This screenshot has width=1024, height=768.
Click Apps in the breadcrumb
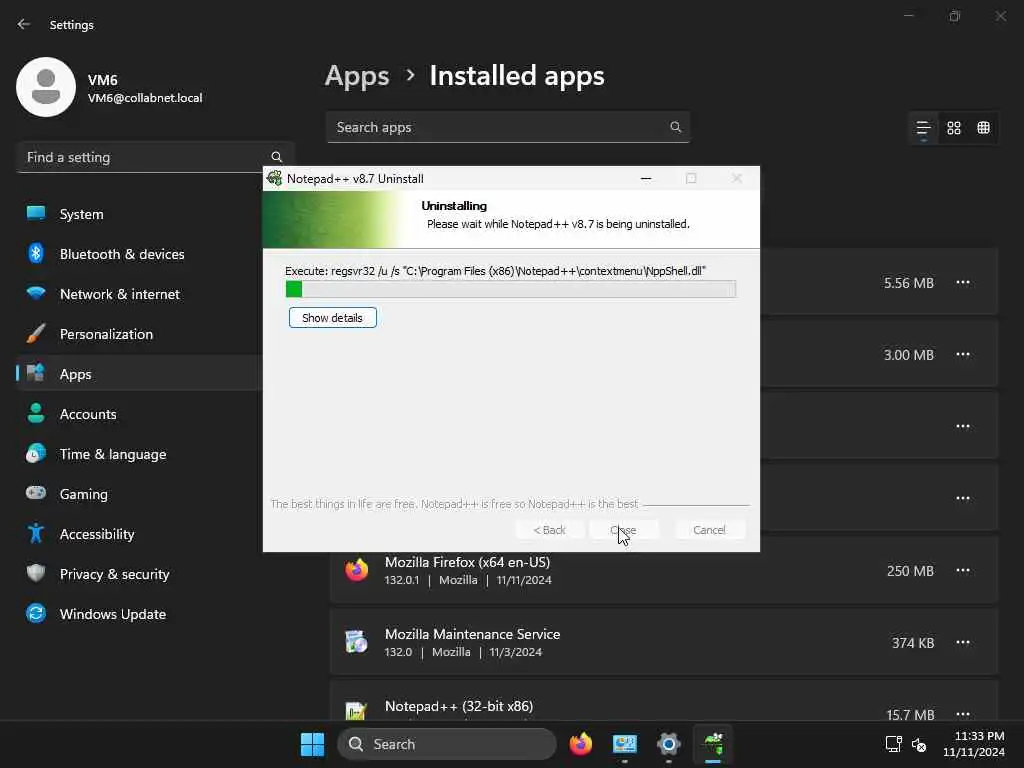click(357, 76)
